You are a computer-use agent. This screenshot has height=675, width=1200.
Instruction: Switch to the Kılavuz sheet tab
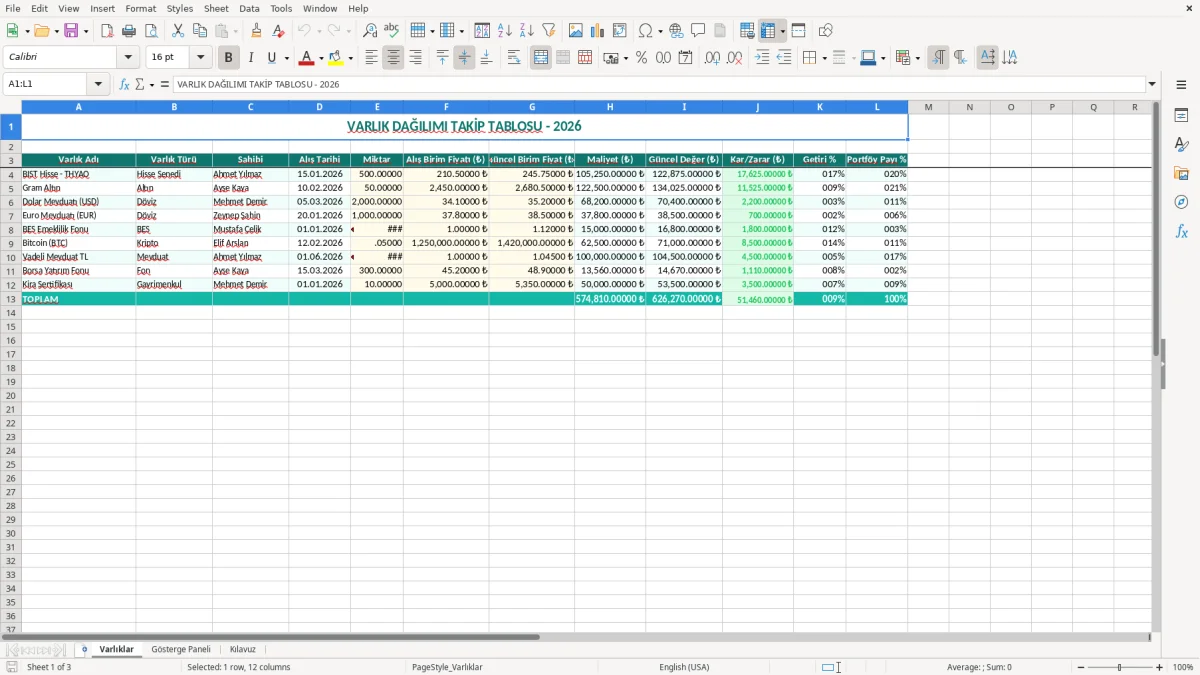(x=243, y=649)
